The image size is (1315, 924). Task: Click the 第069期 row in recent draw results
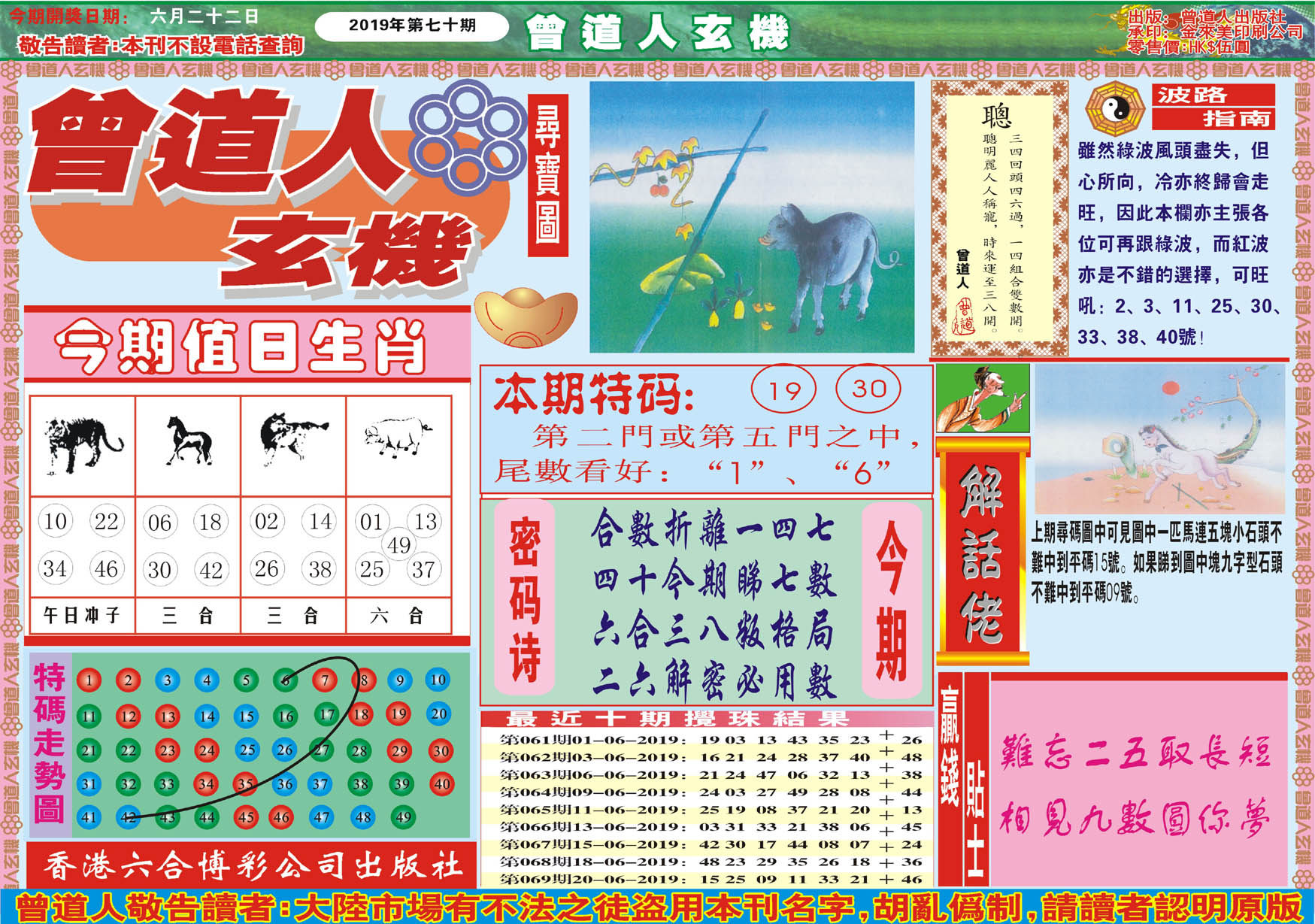point(707,878)
